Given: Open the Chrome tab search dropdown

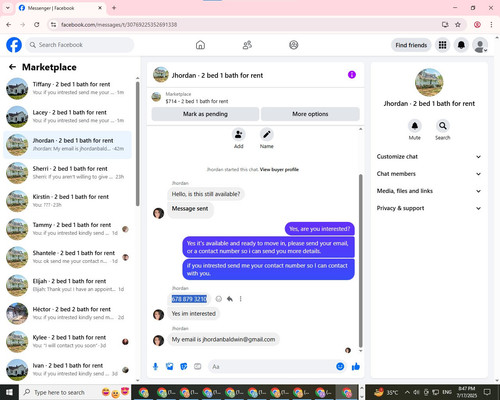Looking at the screenshot, I should [8, 8].
